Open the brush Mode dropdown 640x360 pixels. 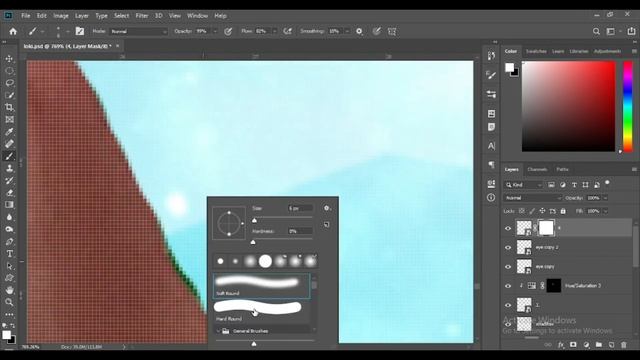(139, 31)
